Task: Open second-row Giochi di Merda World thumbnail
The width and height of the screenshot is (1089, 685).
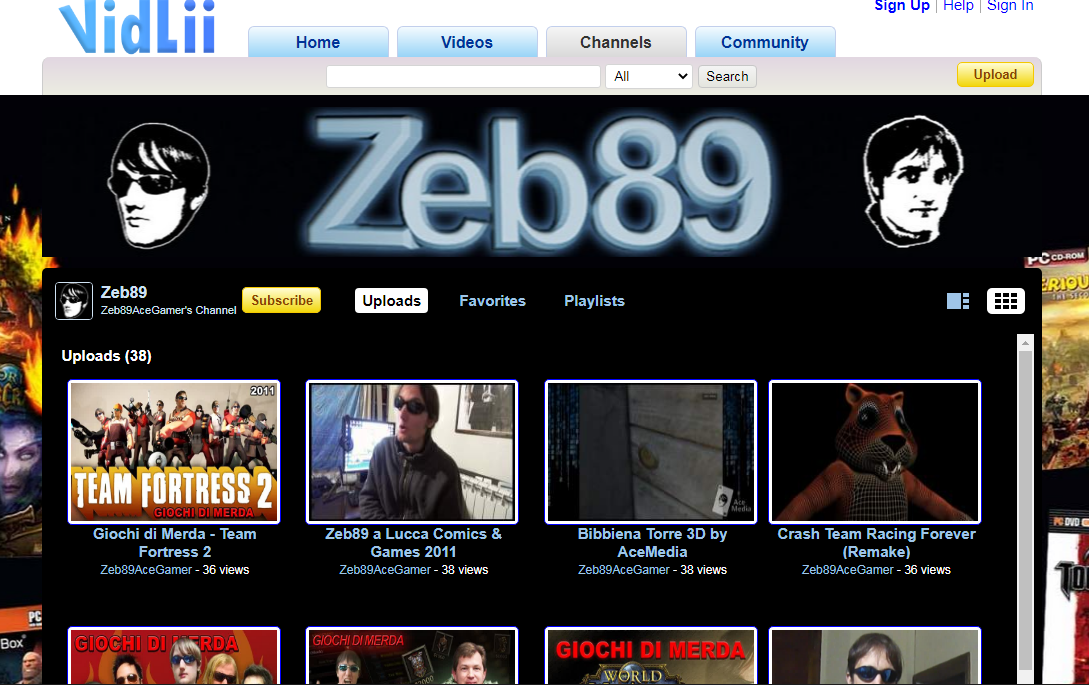Action: point(651,656)
